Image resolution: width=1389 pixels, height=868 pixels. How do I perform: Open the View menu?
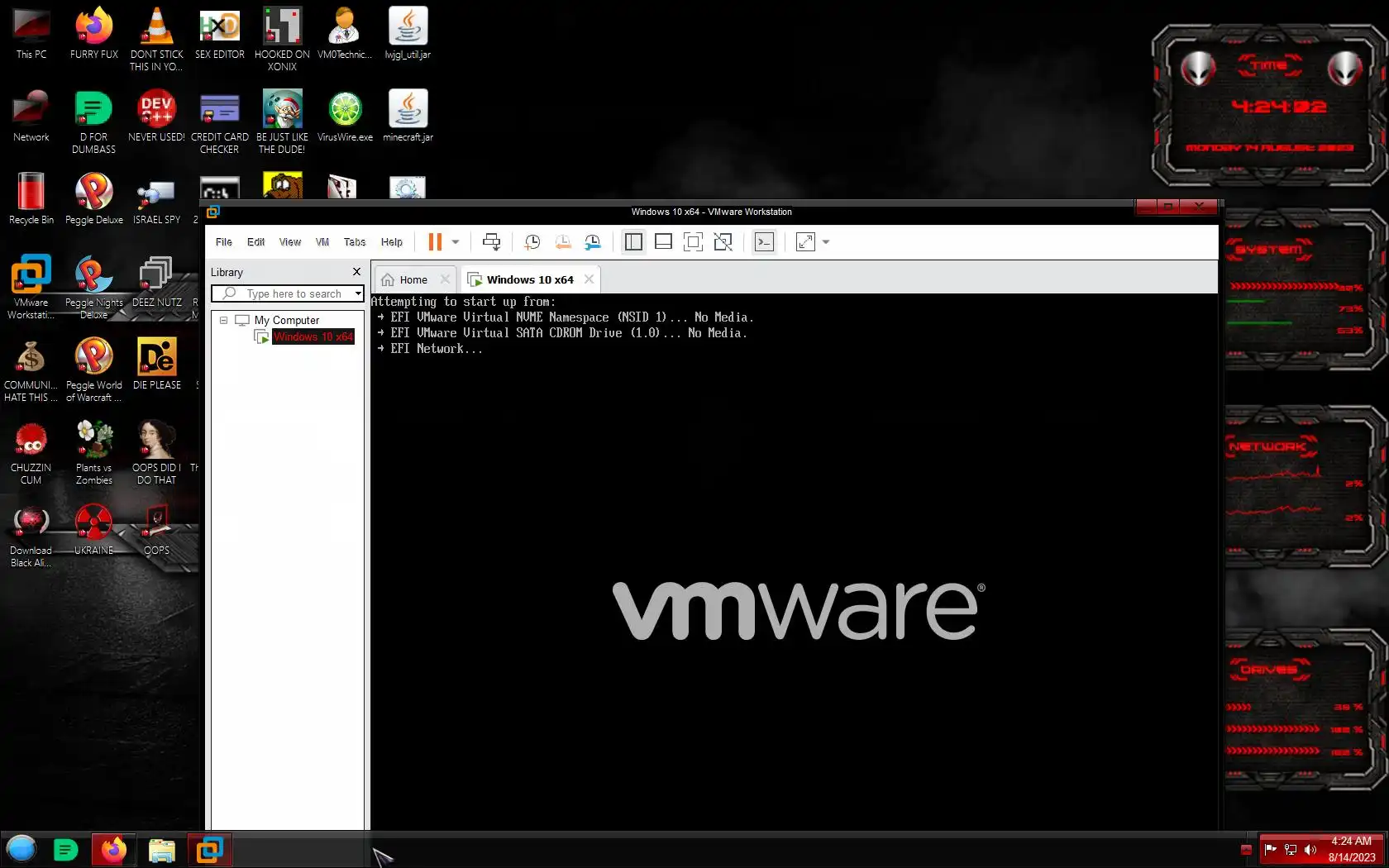(290, 242)
